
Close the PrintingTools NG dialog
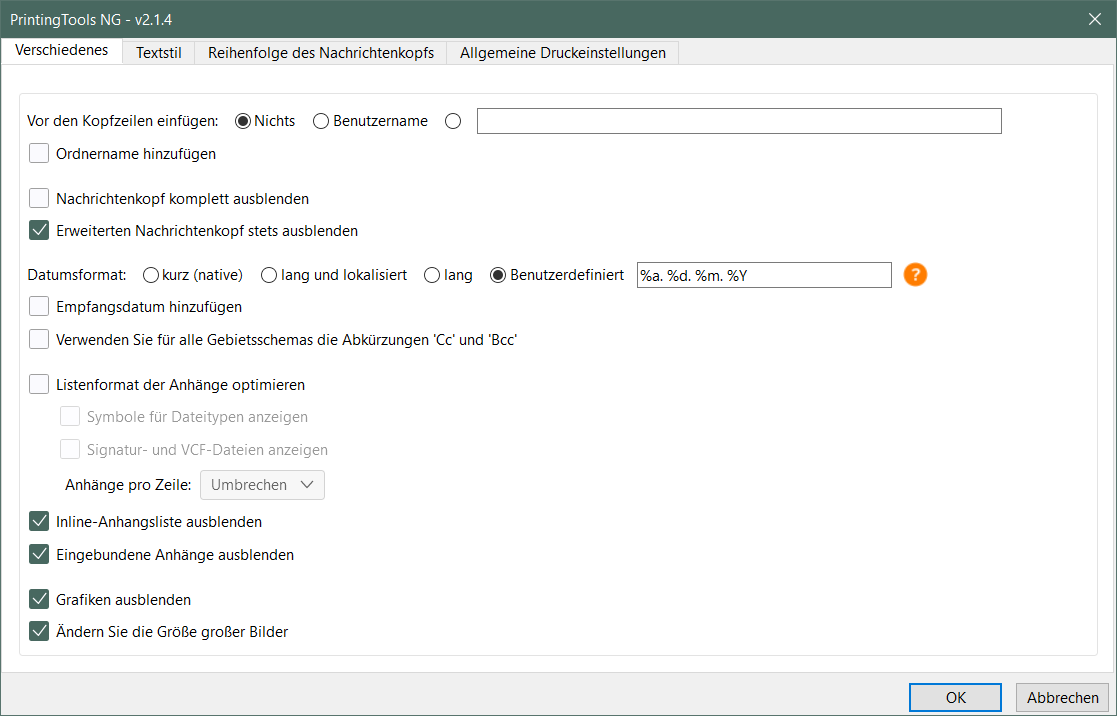(1095, 19)
